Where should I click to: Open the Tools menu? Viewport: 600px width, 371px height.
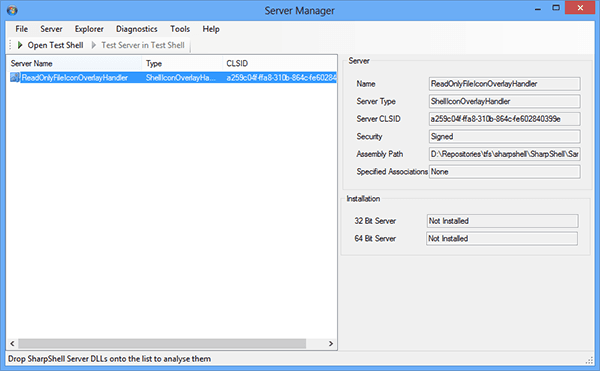(180, 29)
